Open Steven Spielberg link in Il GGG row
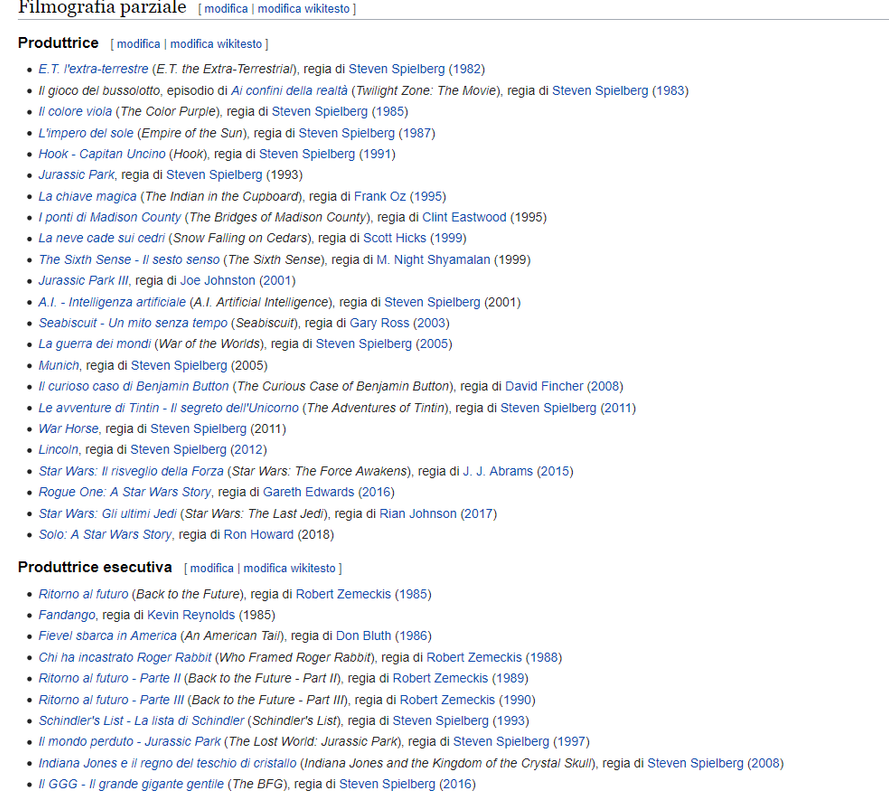Image resolution: width=889 pixels, height=800 pixels. point(387,785)
